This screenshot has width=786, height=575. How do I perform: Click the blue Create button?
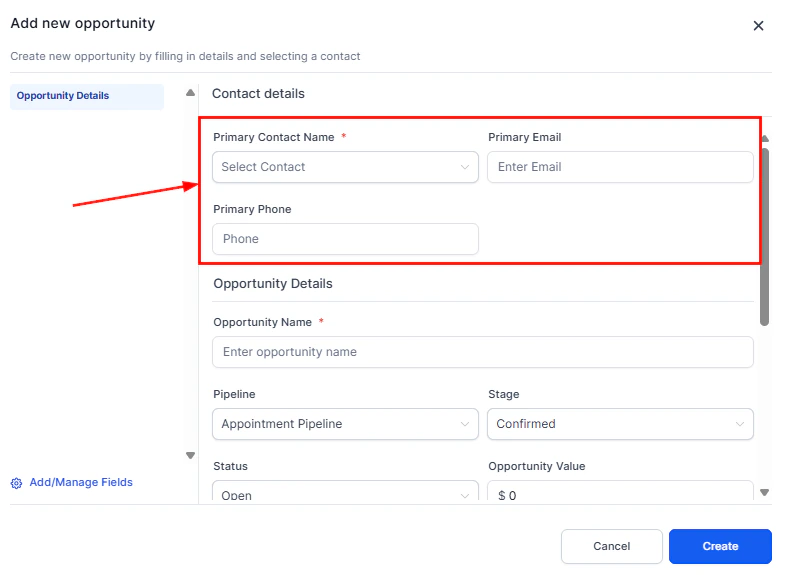coord(720,546)
